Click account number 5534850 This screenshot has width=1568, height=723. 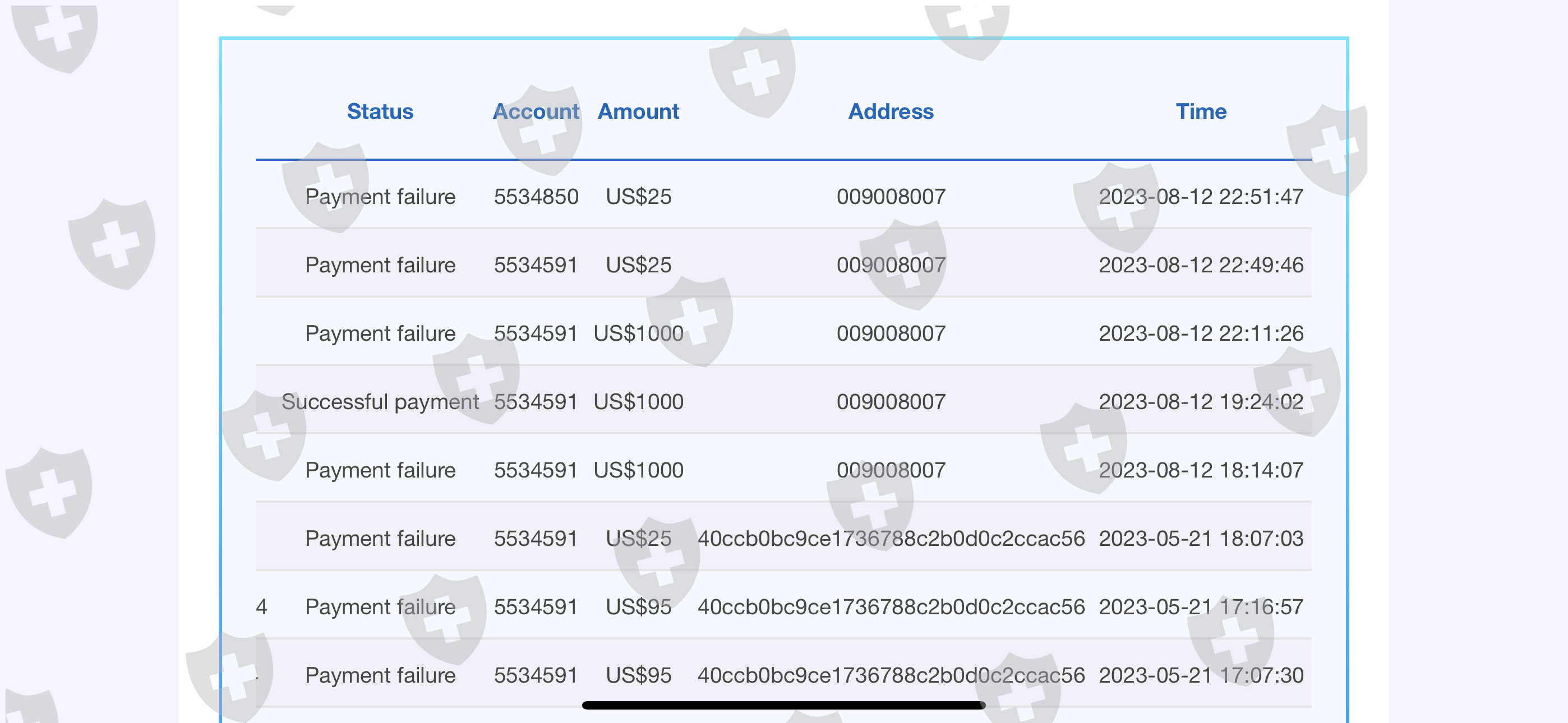pyautogui.click(x=536, y=197)
